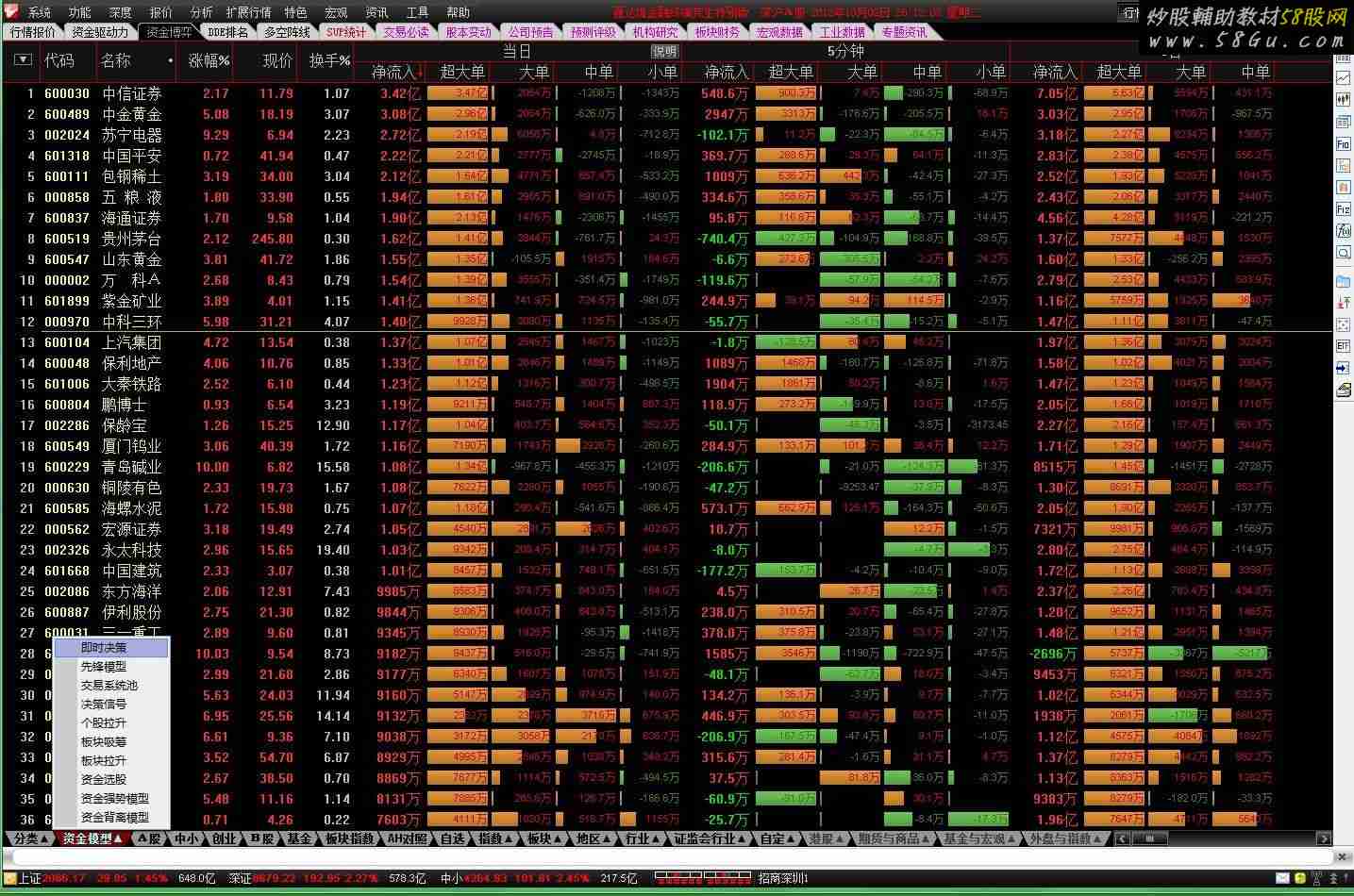The image size is (1354, 896).
Task: Open the 系统 menu
Action: pyautogui.click(x=40, y=12)
